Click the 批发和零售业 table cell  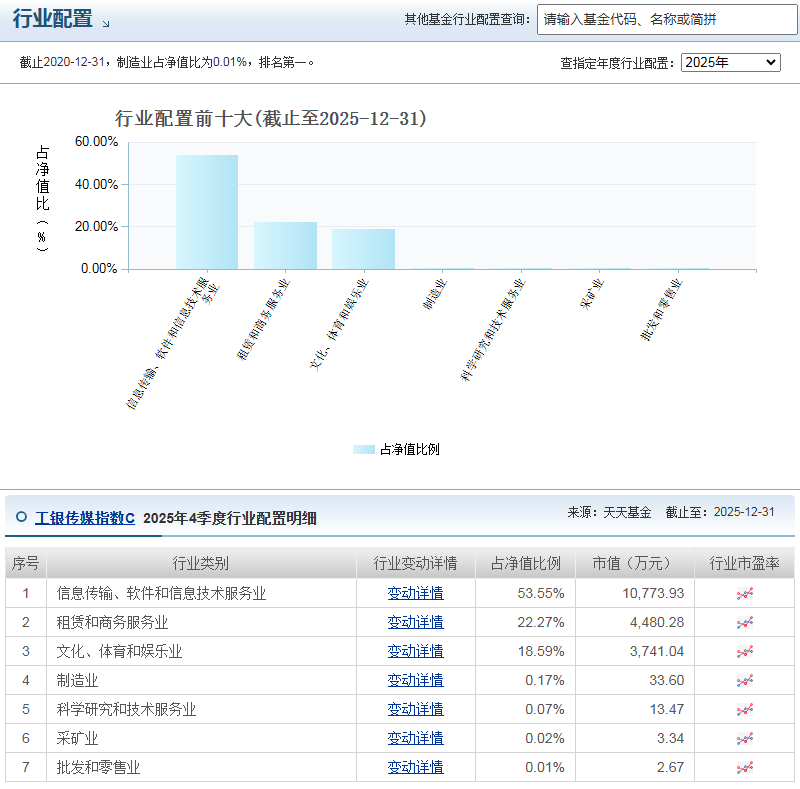[x=201, y=768]
